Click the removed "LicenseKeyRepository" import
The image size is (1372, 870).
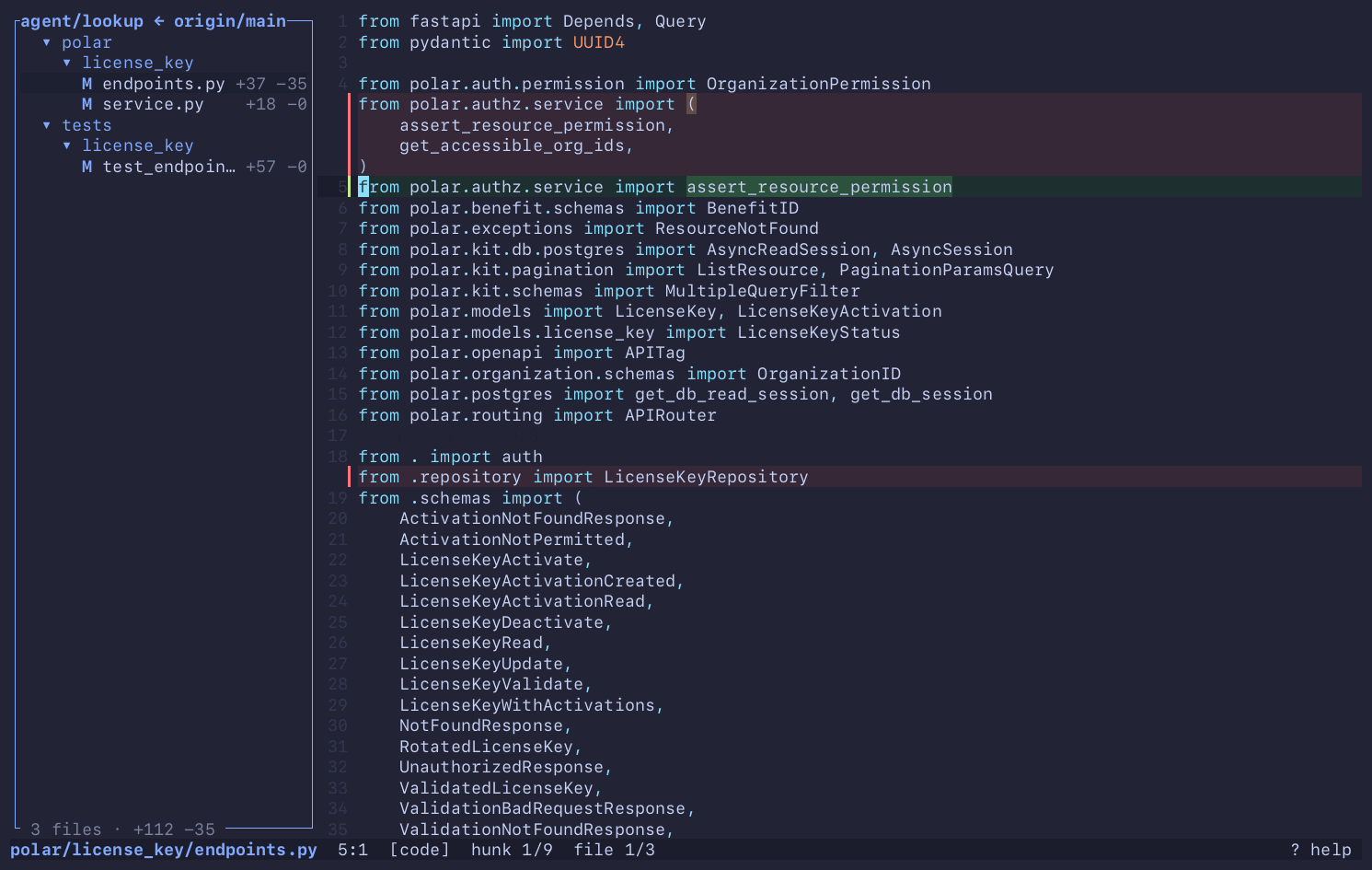click(x=707, y=477)
